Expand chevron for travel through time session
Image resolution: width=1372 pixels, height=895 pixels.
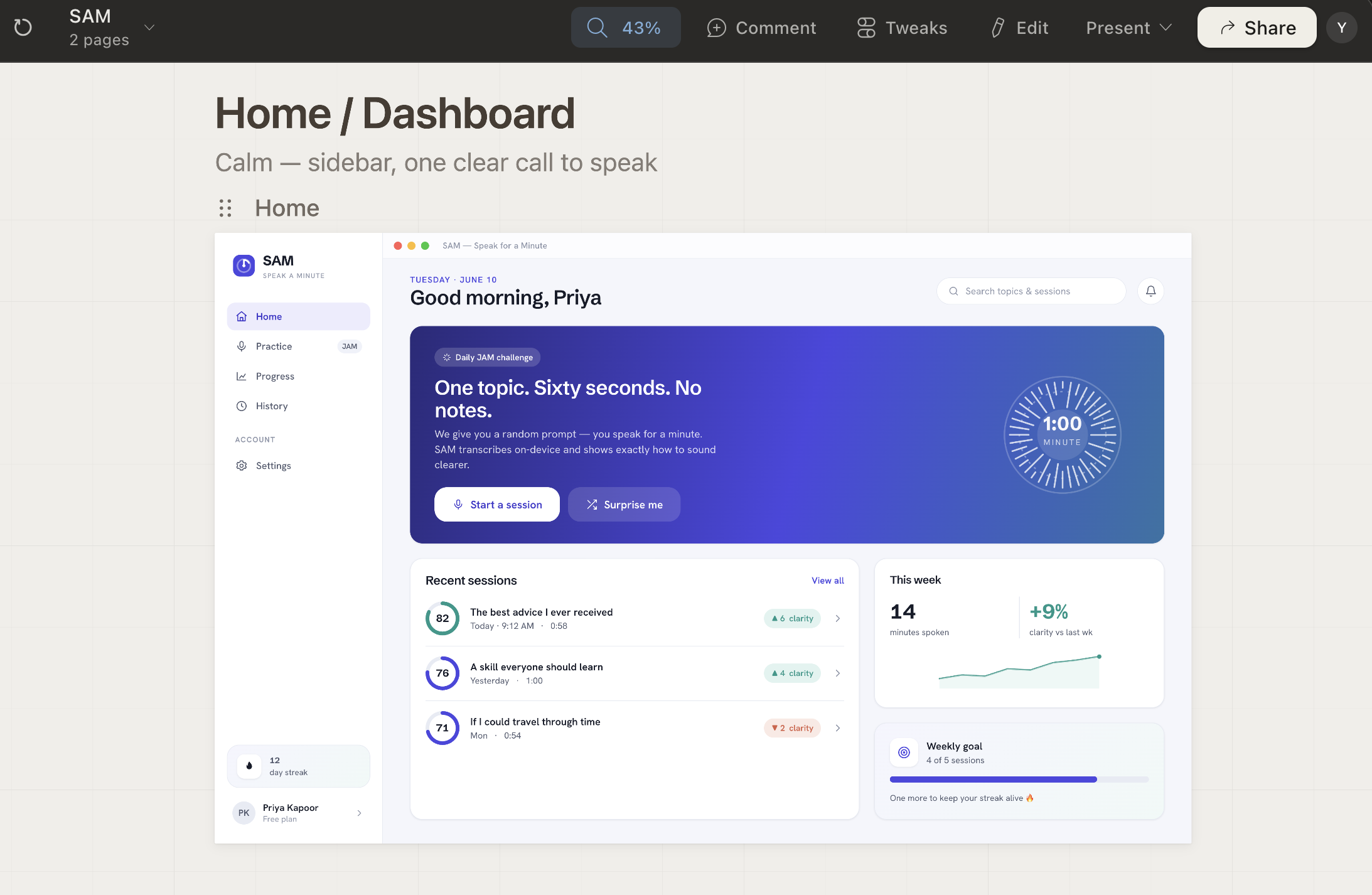(837, 728)
